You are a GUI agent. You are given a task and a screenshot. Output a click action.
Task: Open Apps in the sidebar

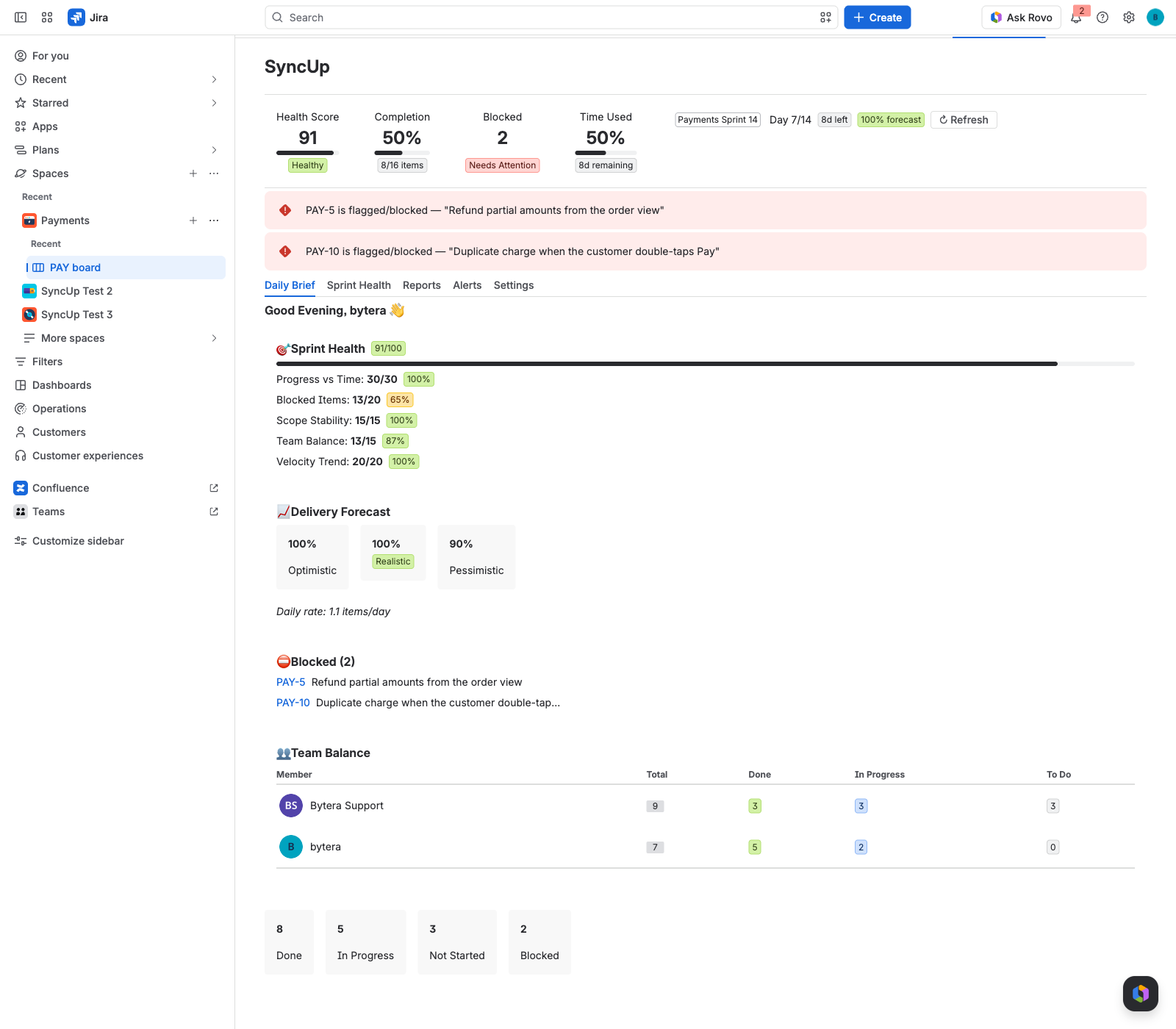118,126
